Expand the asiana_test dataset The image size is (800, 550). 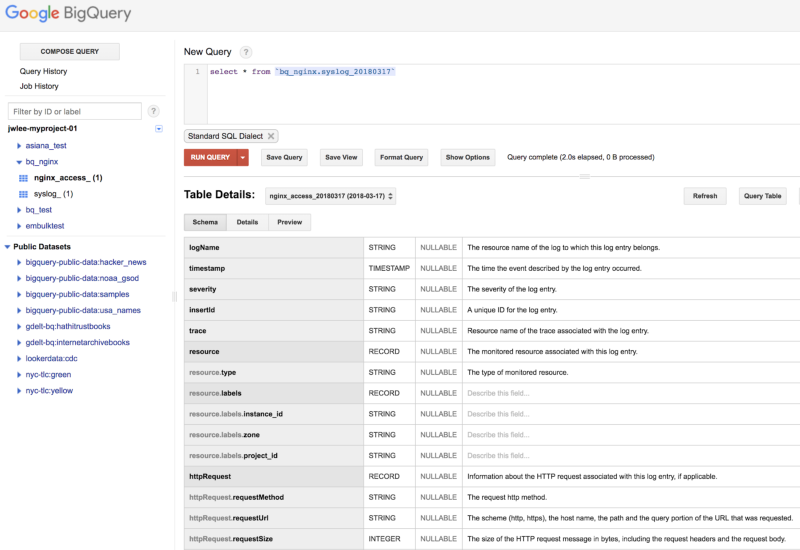pos(18,145)
